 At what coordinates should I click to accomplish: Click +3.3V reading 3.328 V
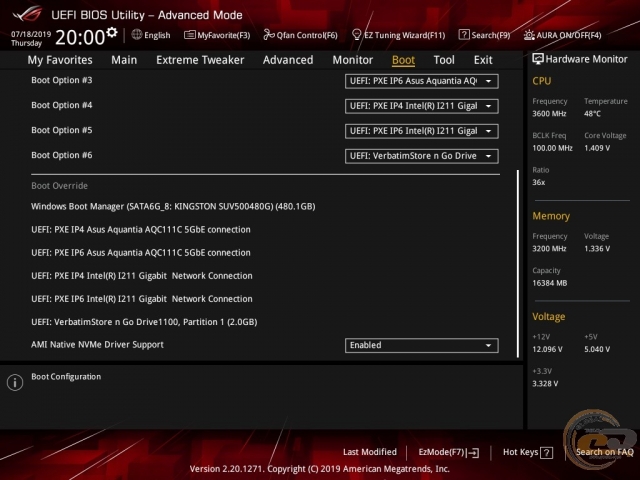[x=545, y=384]
